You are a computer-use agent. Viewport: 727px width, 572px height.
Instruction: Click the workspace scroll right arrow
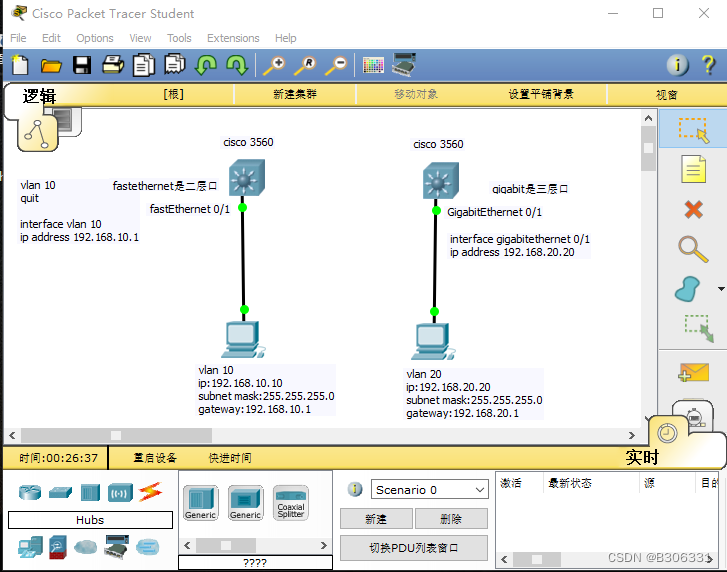[631, 435]
